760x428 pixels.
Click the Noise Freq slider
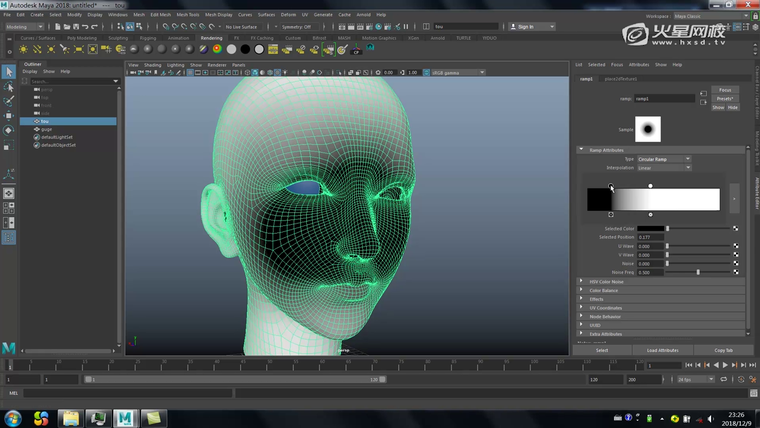pos(697,272)
